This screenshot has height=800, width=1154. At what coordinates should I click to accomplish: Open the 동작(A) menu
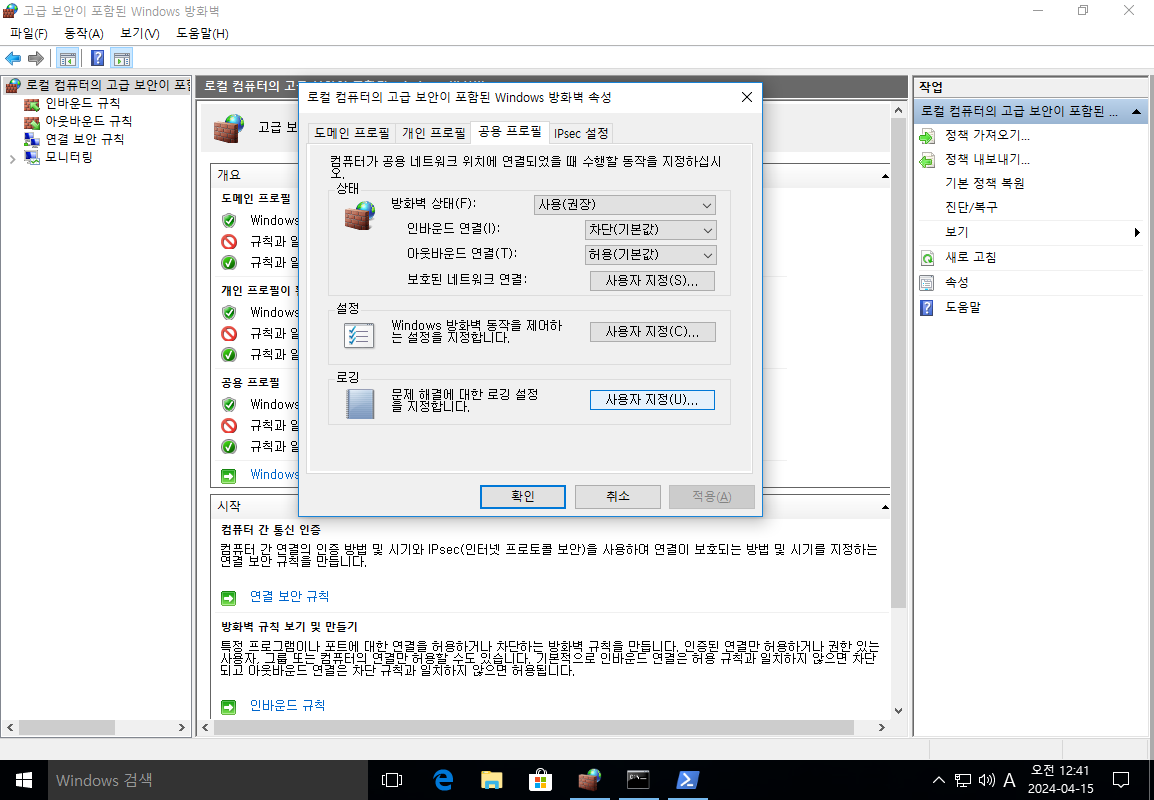pos(84,34)
